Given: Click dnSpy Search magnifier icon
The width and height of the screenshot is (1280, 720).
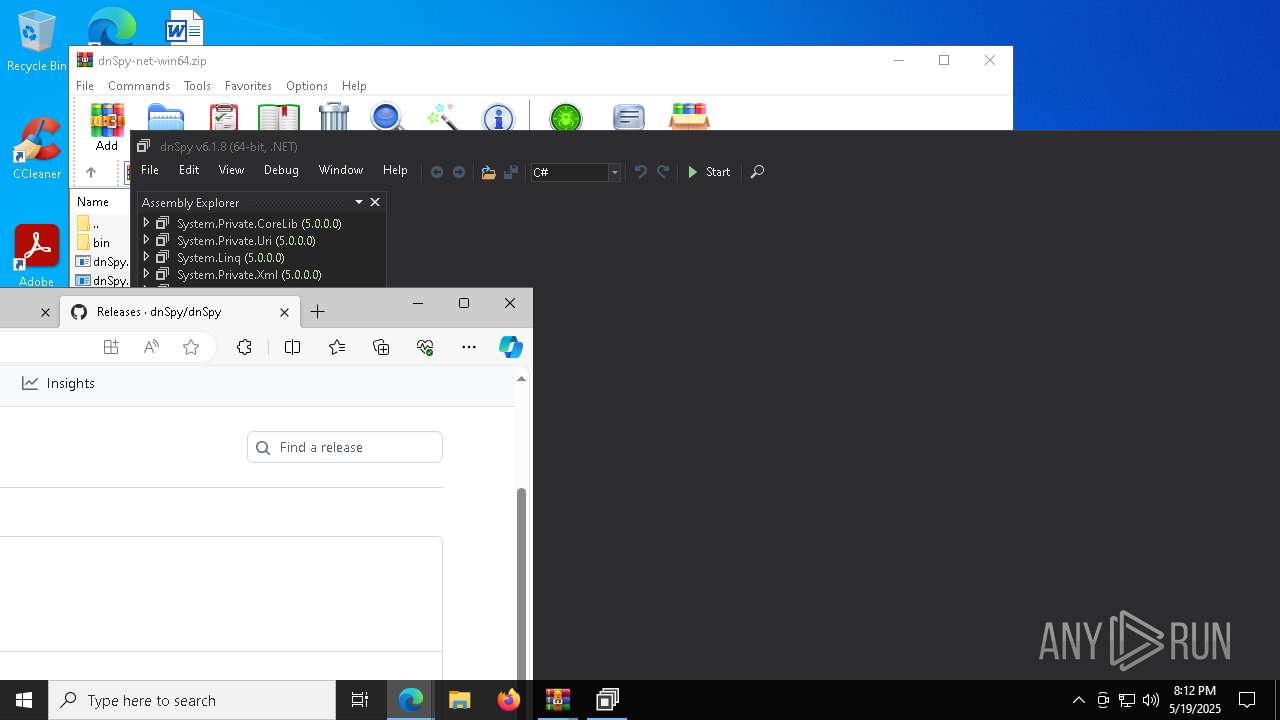Looking at the screenshot, I should (x=757, y=172).
